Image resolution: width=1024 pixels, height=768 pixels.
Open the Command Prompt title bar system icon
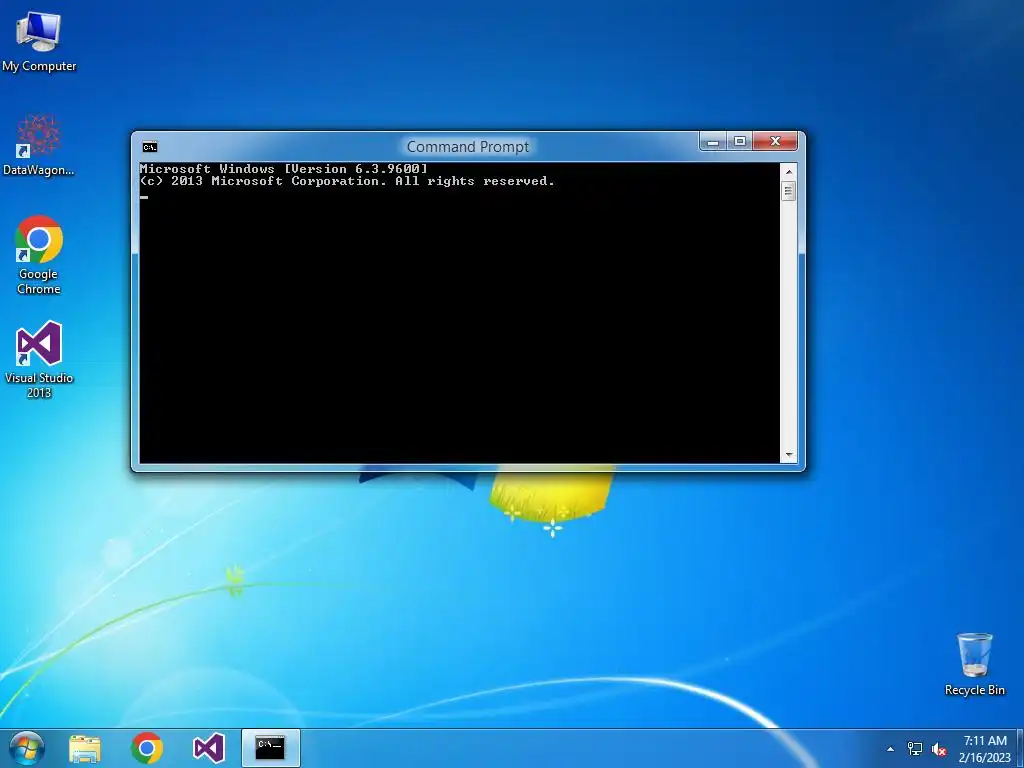(150, 146)
